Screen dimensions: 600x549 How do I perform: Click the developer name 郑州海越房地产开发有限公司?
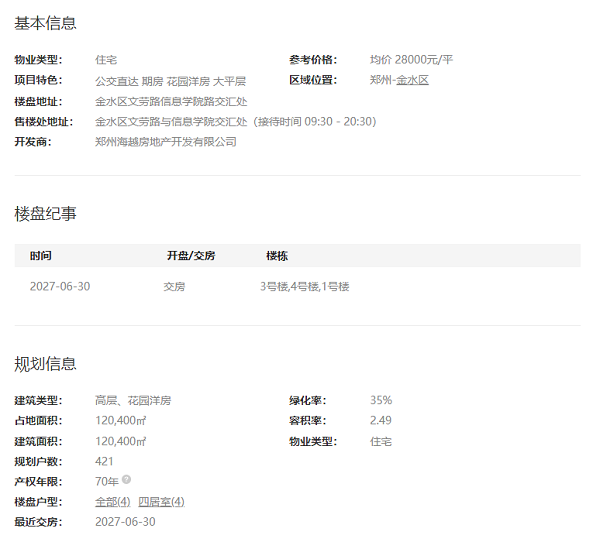tap(165, 142)
